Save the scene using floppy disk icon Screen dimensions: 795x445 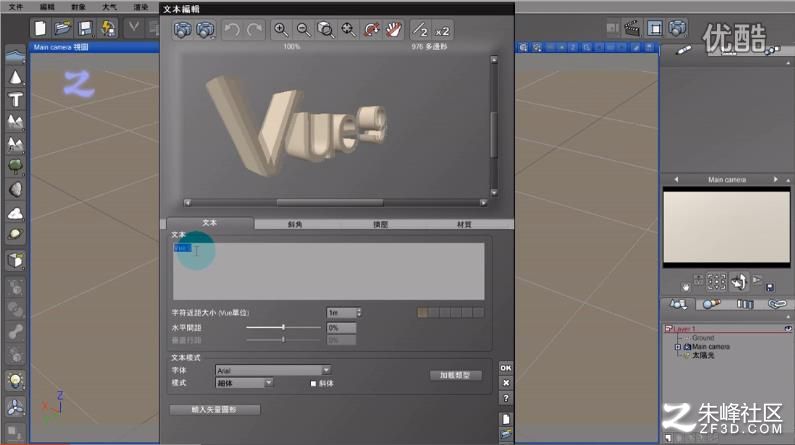pyautogui.click(x=85, y=28)
